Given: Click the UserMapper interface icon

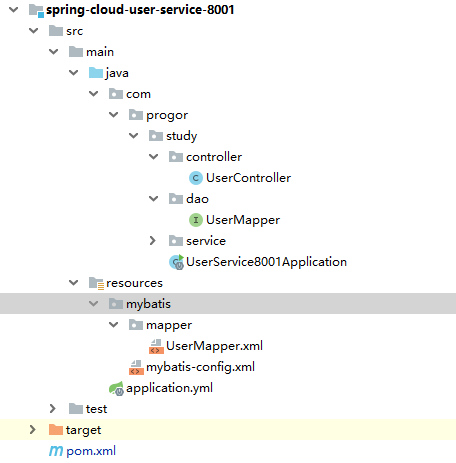Looking at the screenshot, I should [x=196, y=220].
